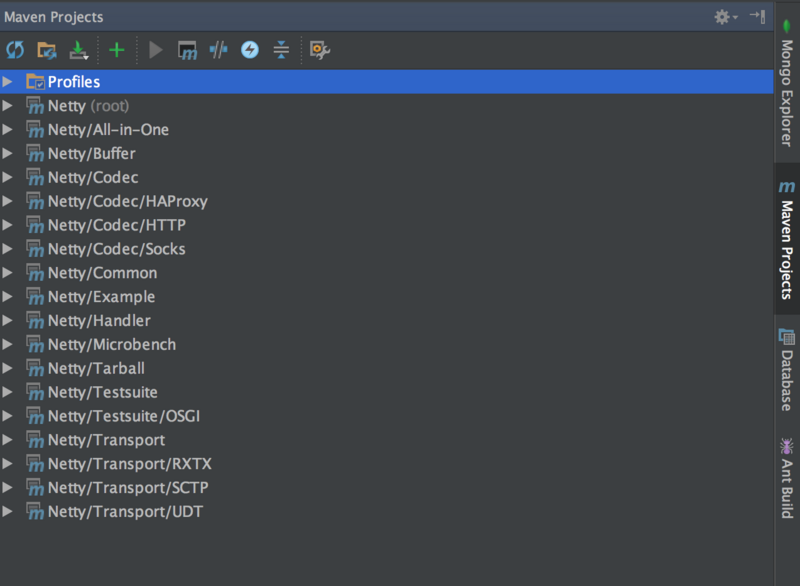Image resolution: width=800 pixels, height=586 pixels.
Task: Expand Netty/Transport/RXTX arrow
Action: (x=8, y=464)
